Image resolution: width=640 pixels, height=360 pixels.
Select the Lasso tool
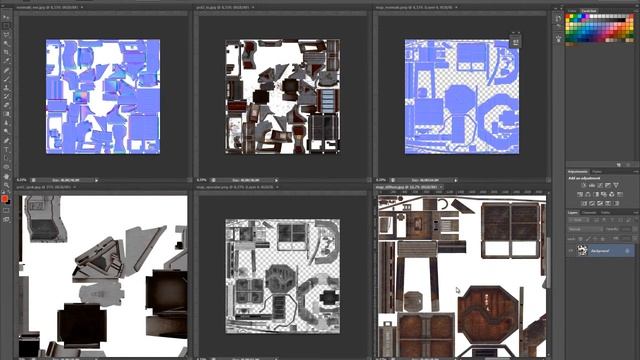(6, 34)
